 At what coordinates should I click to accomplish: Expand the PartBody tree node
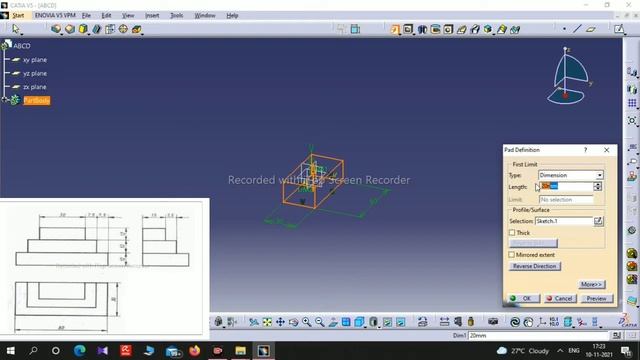pyautogui.click(x=4, y=100)
